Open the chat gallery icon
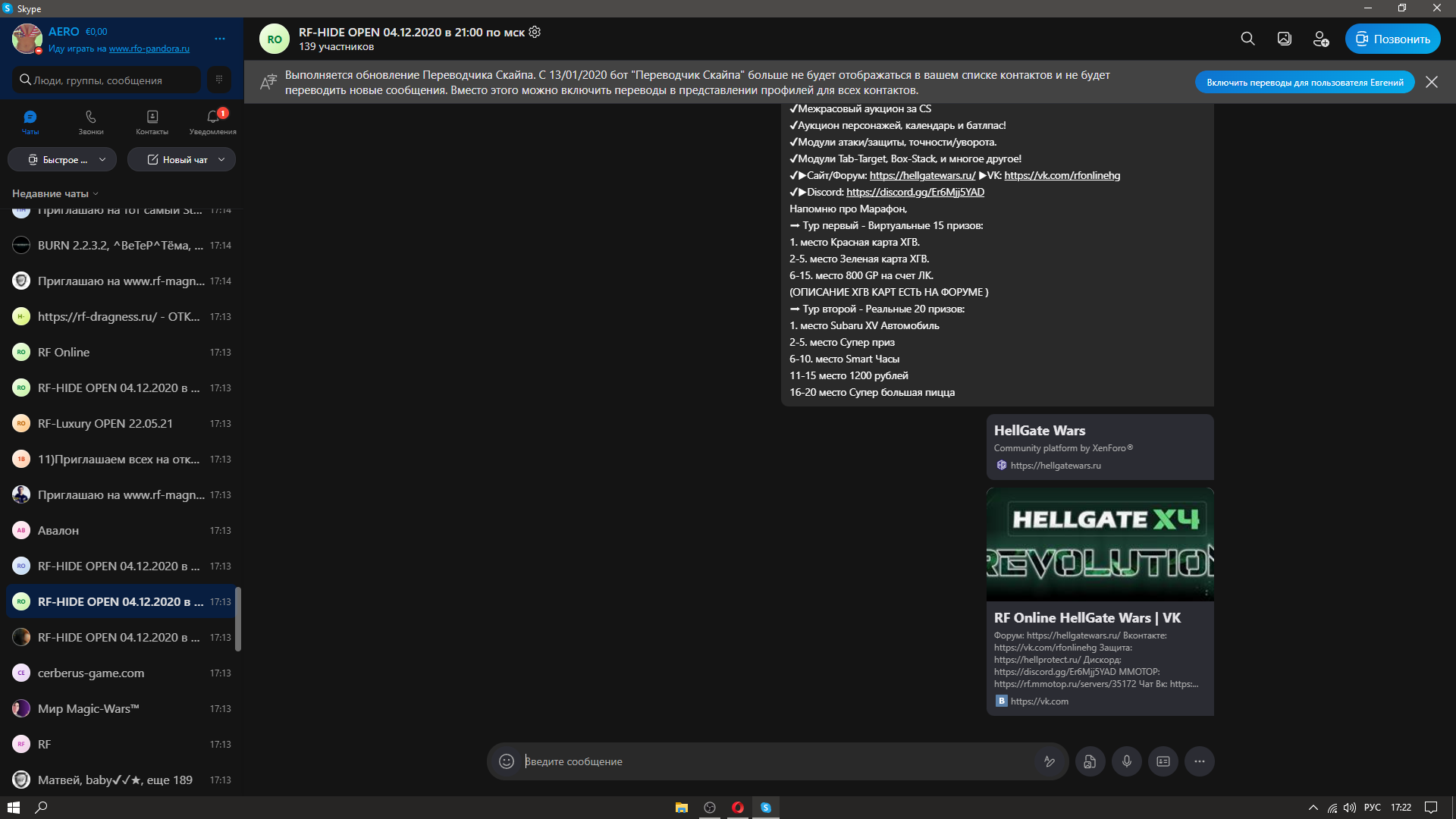This screenshot has height=819, width=1456. [x=1284, y=39]
